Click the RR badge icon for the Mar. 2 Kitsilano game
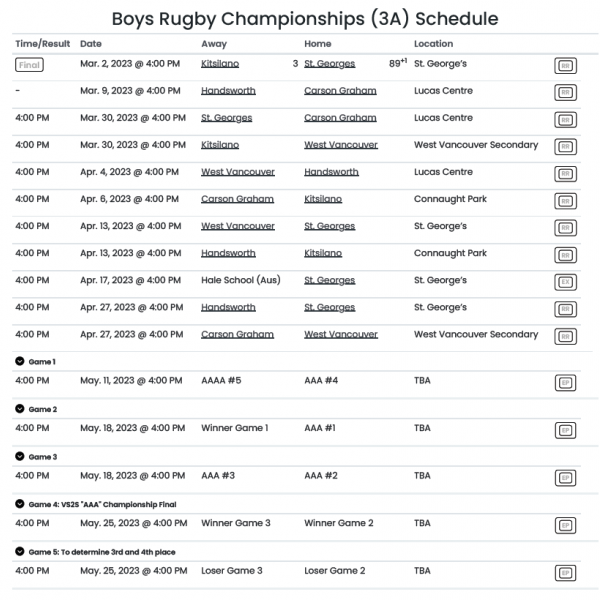Viewport: 600px width, 600px height. click(x=565, y=66)
